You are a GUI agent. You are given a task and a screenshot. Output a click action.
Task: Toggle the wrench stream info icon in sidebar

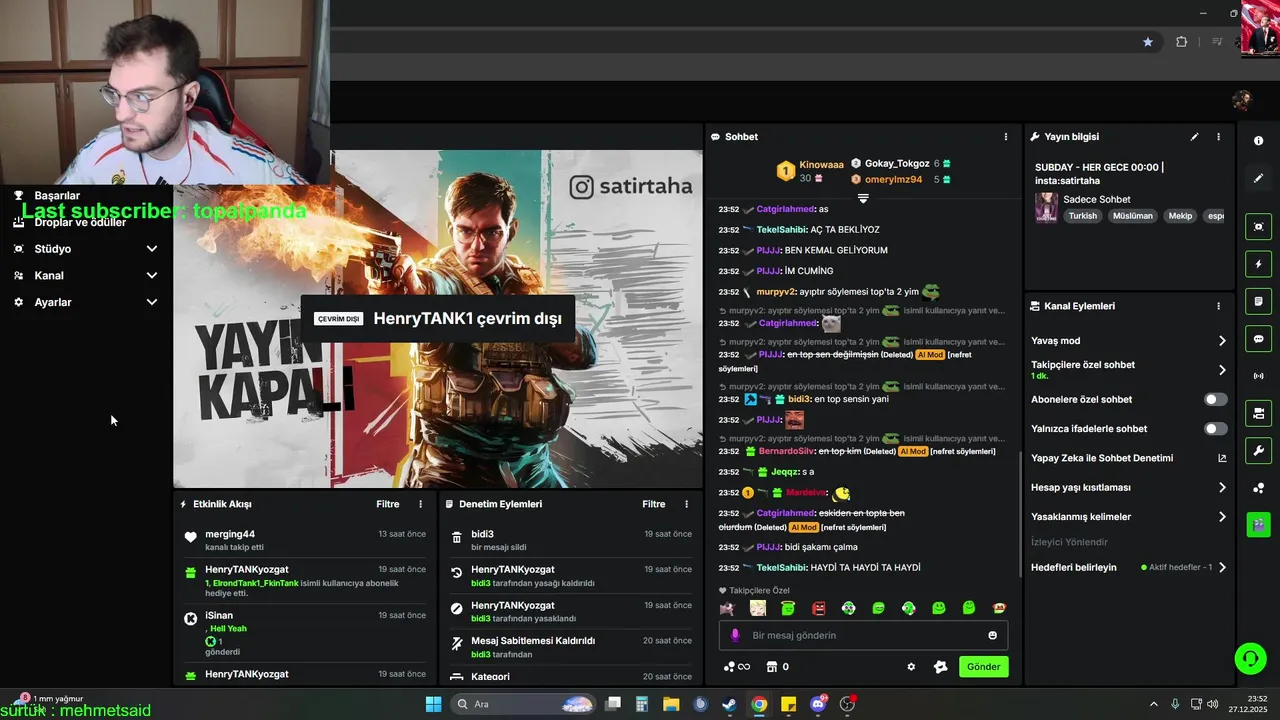coord(1258,450)
